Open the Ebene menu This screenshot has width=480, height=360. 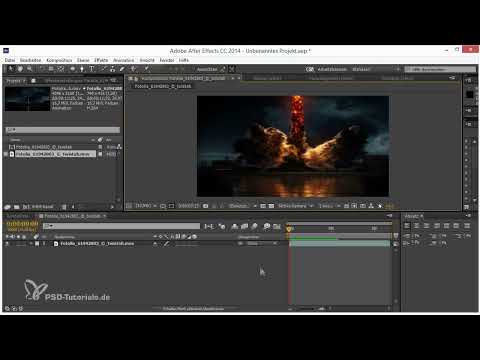83,60
